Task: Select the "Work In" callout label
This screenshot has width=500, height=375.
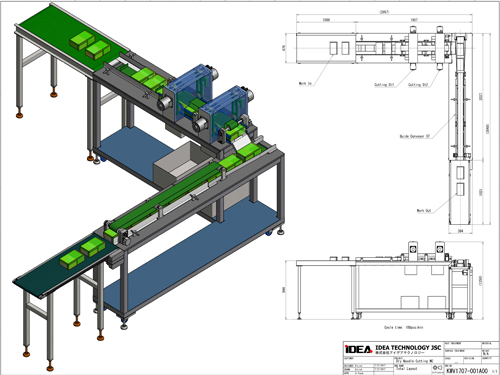Action: (305, 83)
